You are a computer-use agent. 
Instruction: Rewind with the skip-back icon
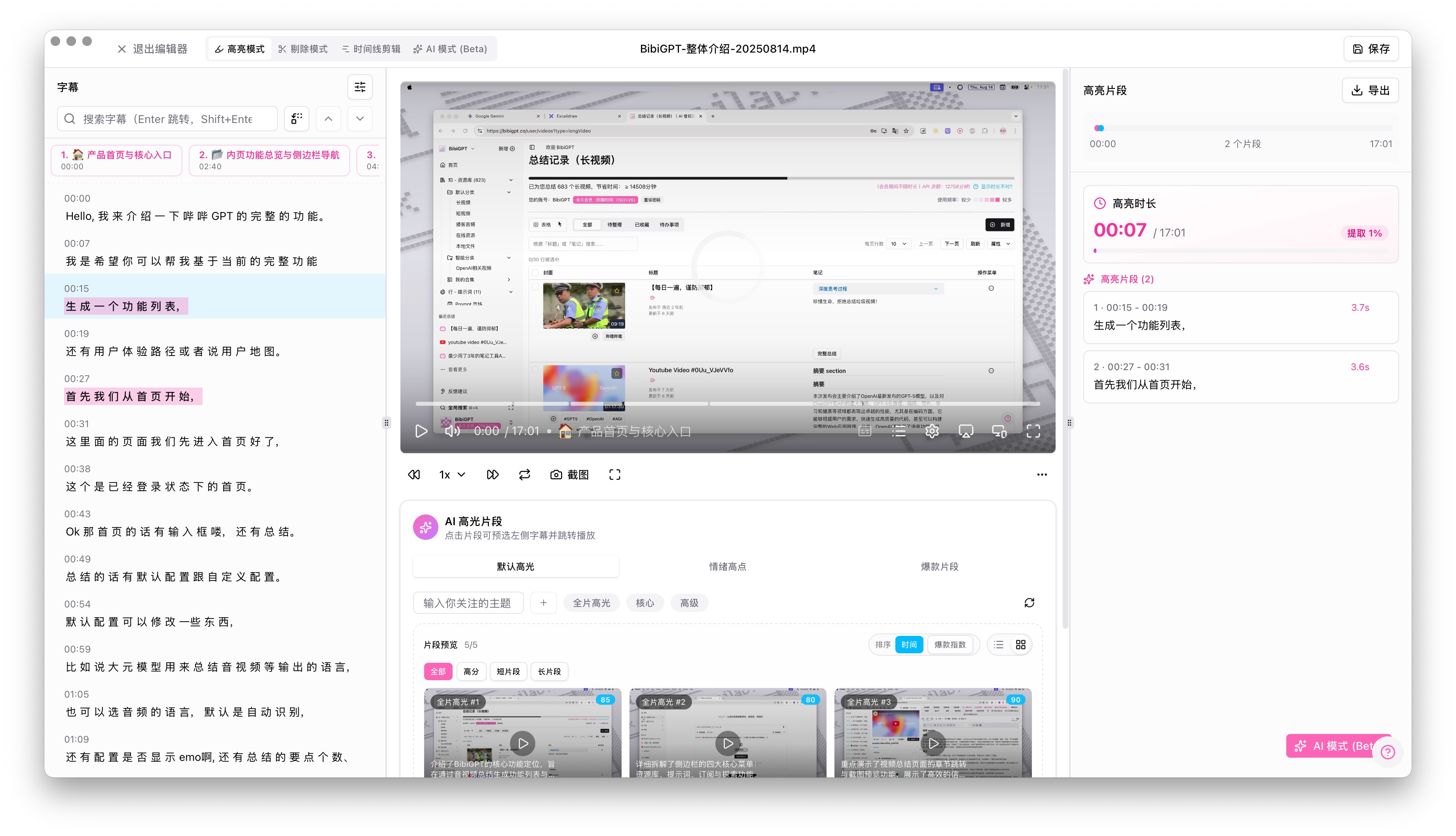coord(414,475)
